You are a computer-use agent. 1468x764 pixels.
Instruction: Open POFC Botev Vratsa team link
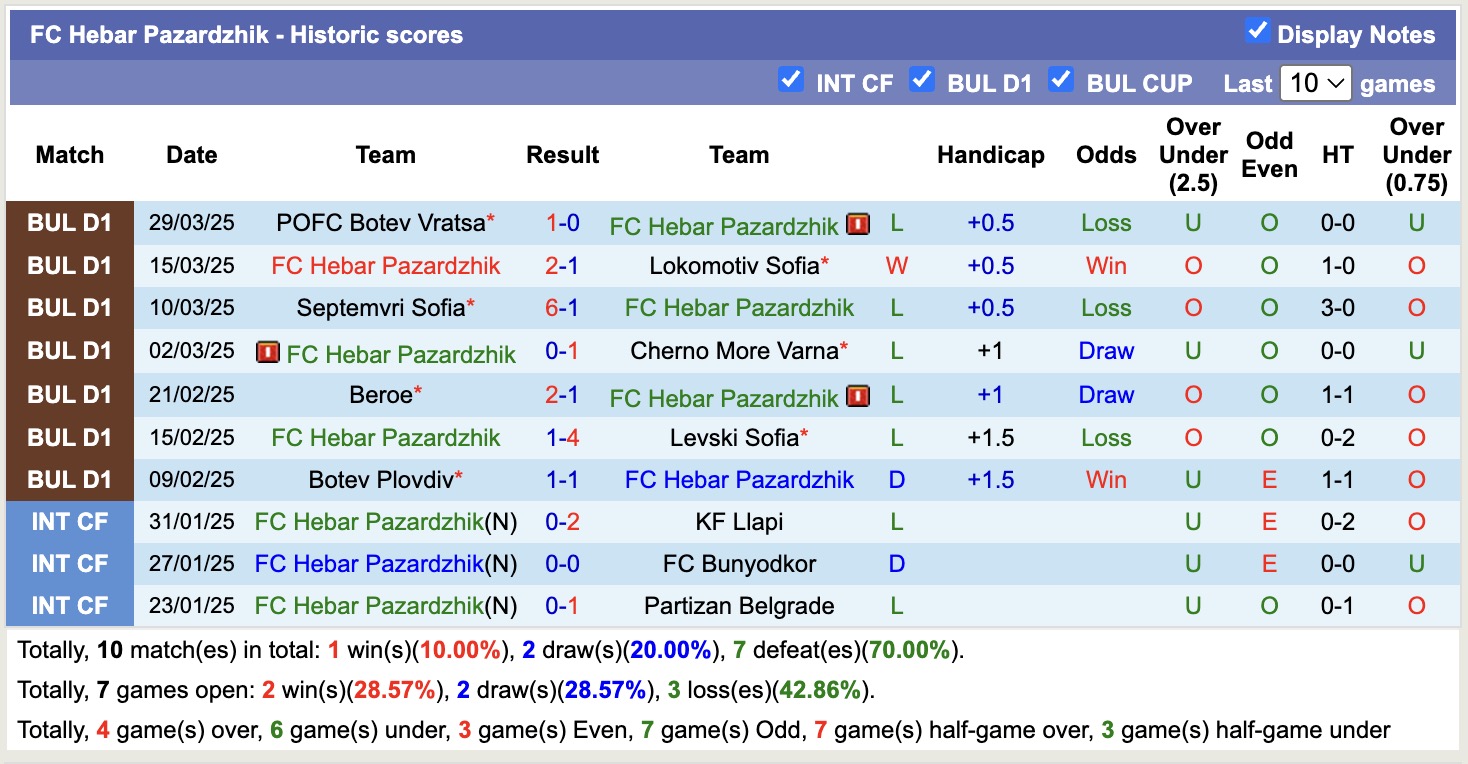coord(381,223)
